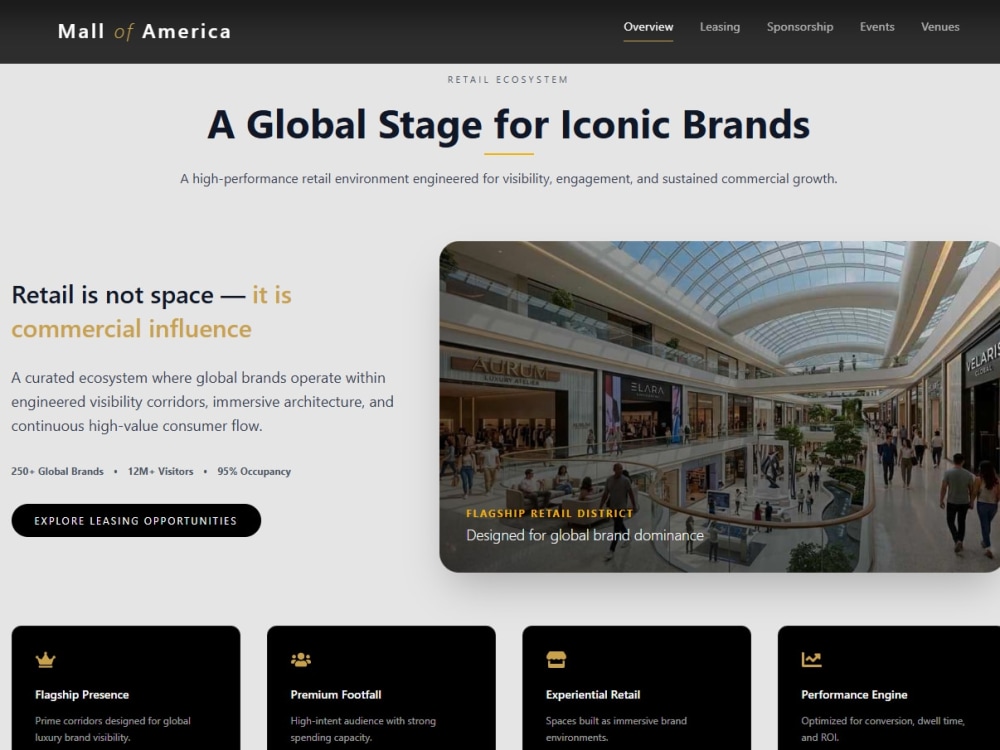Select the Events nav link
This screenshot has width=1000, height=750.
[877, 27]
